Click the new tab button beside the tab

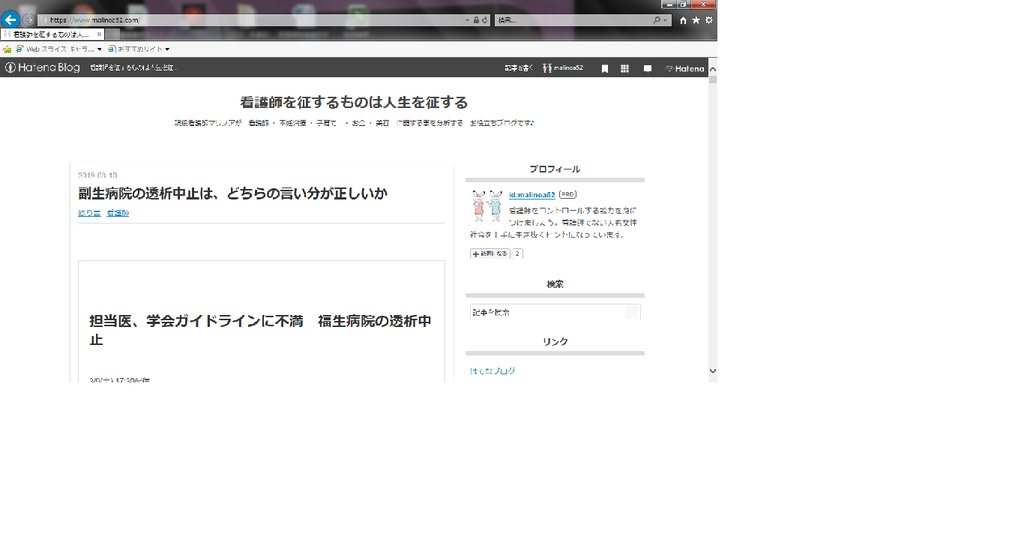pyautogui.click(x=113, y=34)
